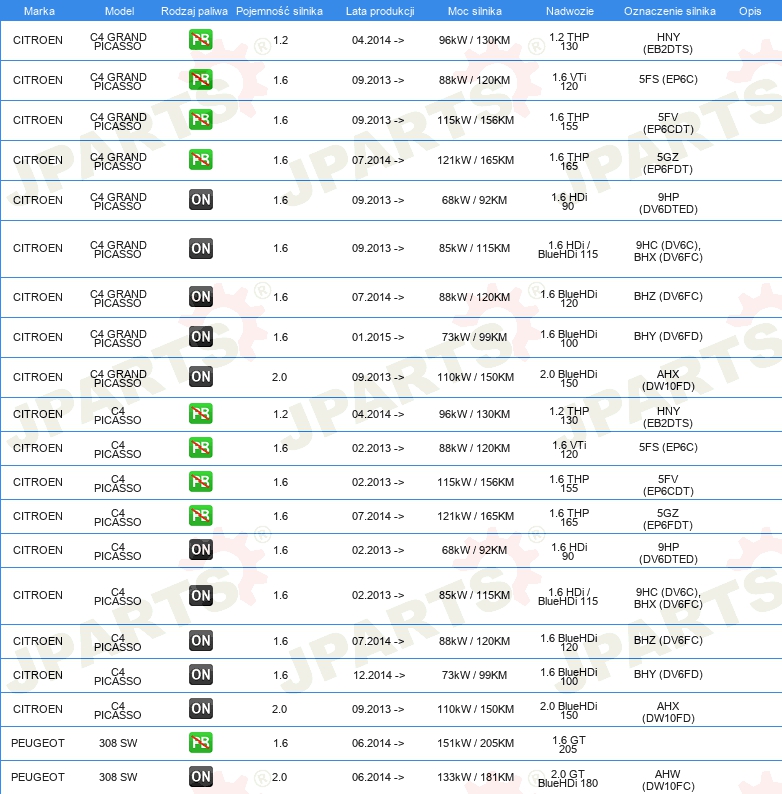Click diesel ON icon for C4 Picasso BHY (DV6FD) row

coord(201,674)
